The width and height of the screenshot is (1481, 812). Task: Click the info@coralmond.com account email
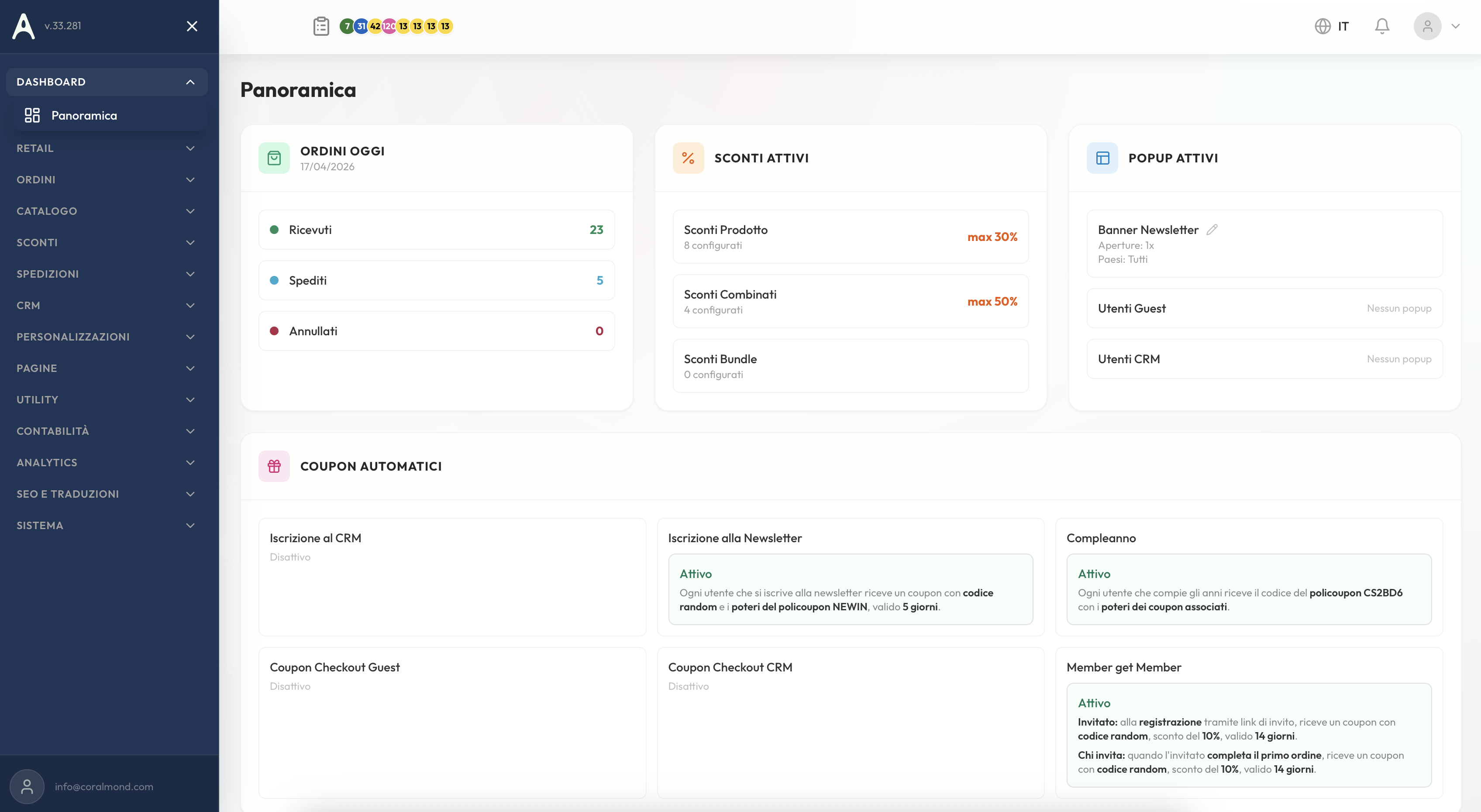pyautogui.click(x=104, y=786)
